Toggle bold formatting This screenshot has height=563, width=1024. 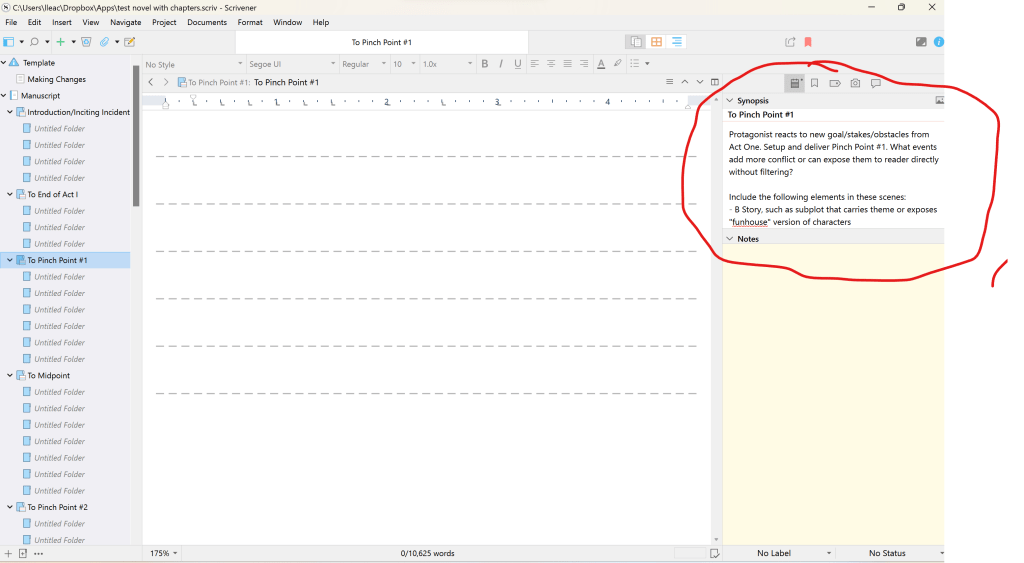[x=485, y=64]
